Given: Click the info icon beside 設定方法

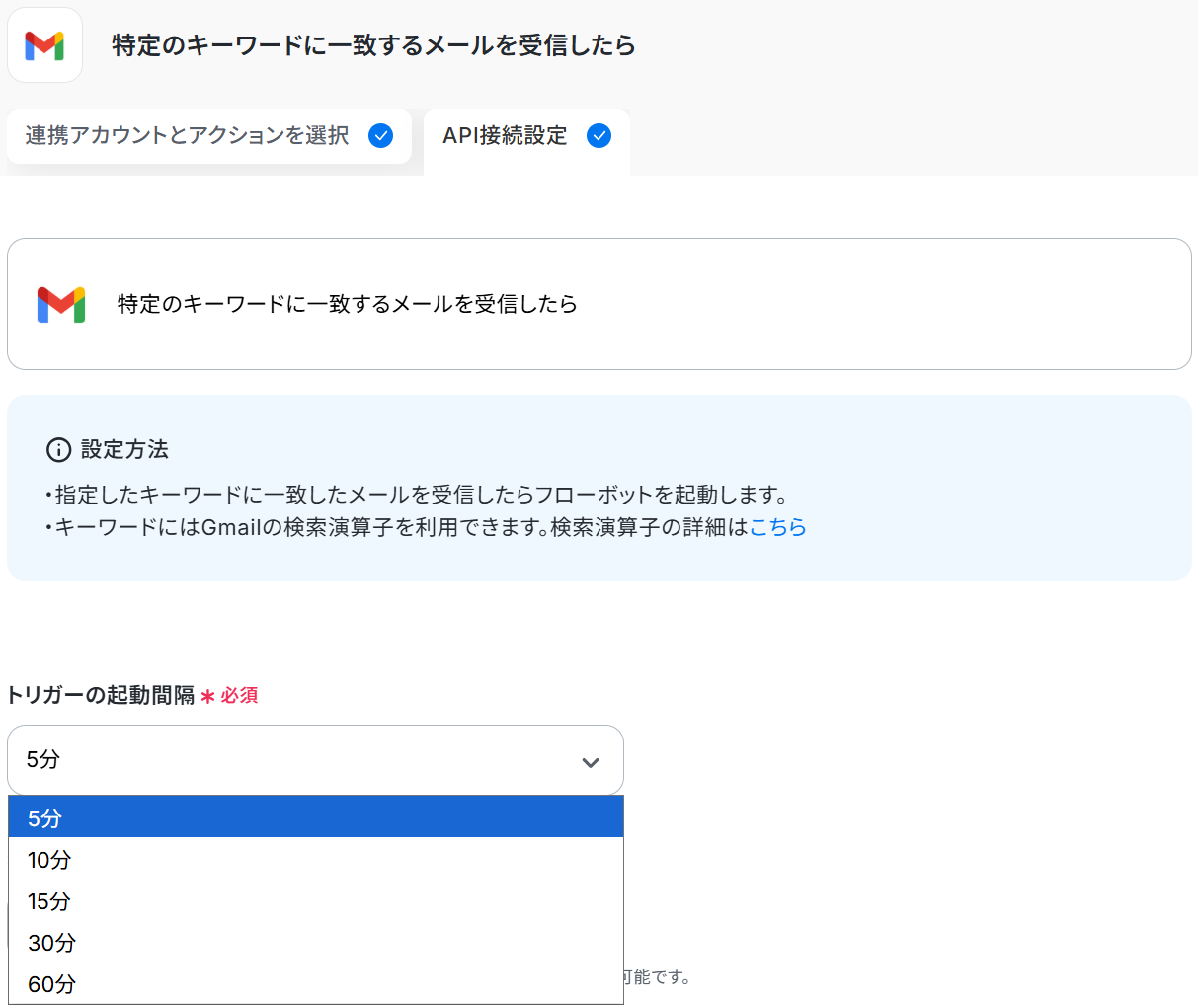Looking at the screenshot, I should (x=59, y=450).
